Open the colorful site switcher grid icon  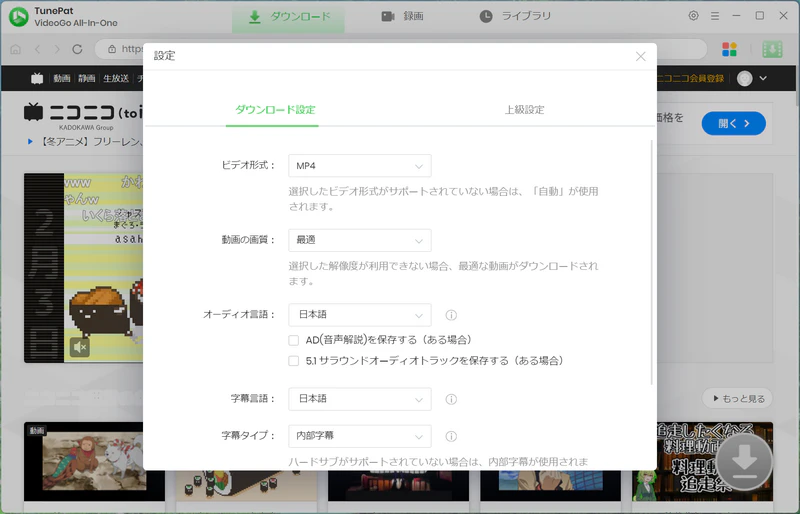[730, 50]
